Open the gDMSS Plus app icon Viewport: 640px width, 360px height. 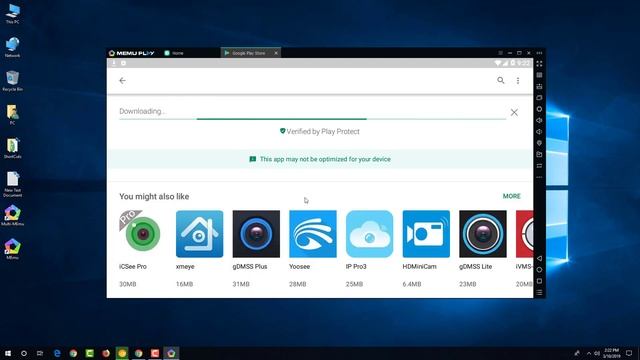pyautogui.click(x=256, y=234)
